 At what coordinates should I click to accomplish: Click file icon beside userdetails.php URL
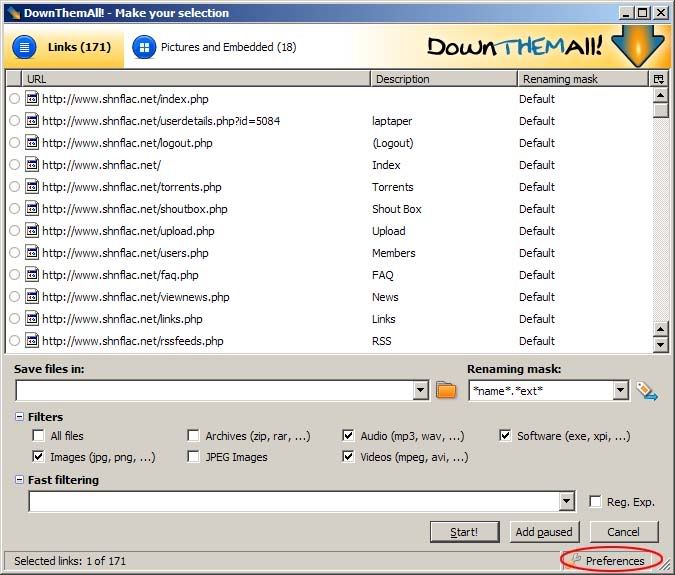(x=31, y=121)
